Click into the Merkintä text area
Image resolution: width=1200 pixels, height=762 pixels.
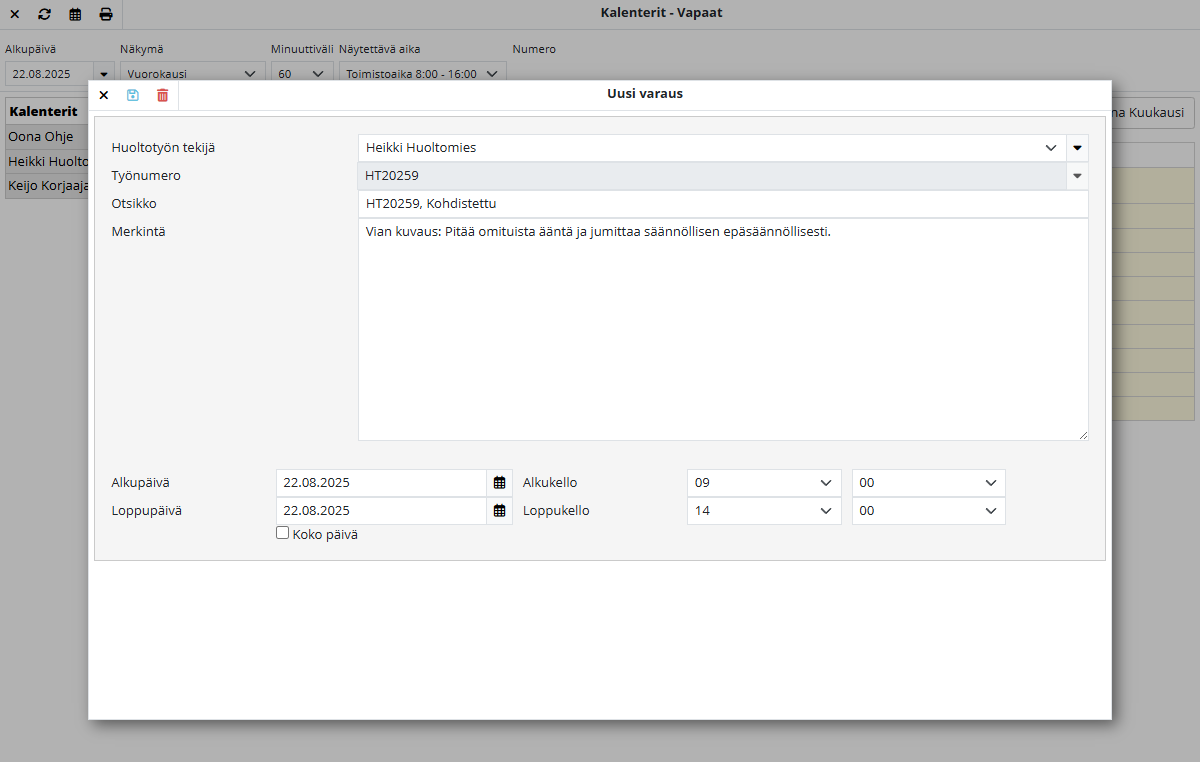tap(722, 330)
